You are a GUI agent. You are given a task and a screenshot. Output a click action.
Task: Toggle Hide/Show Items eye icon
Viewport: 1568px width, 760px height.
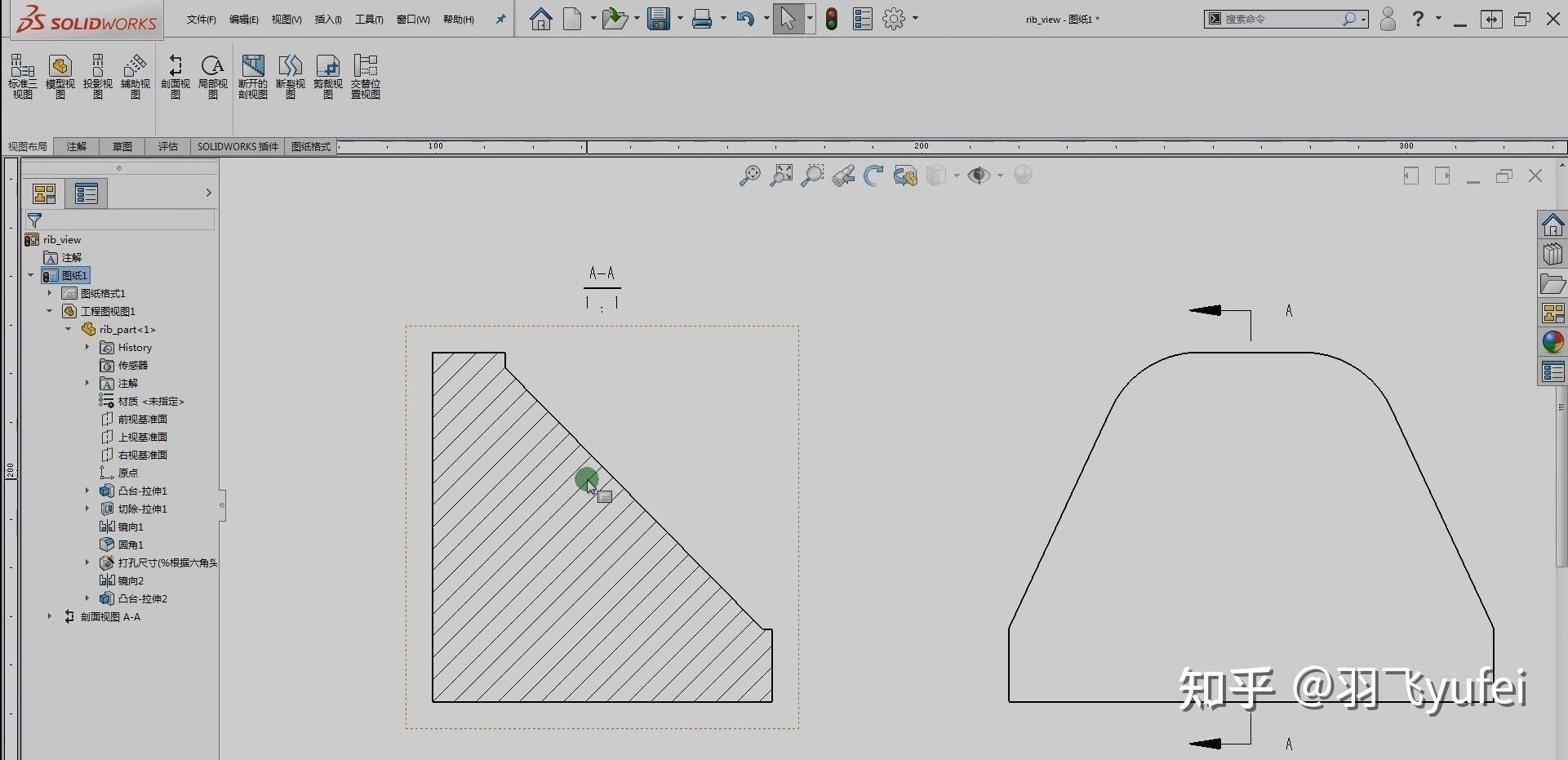[x=979, y=176]
